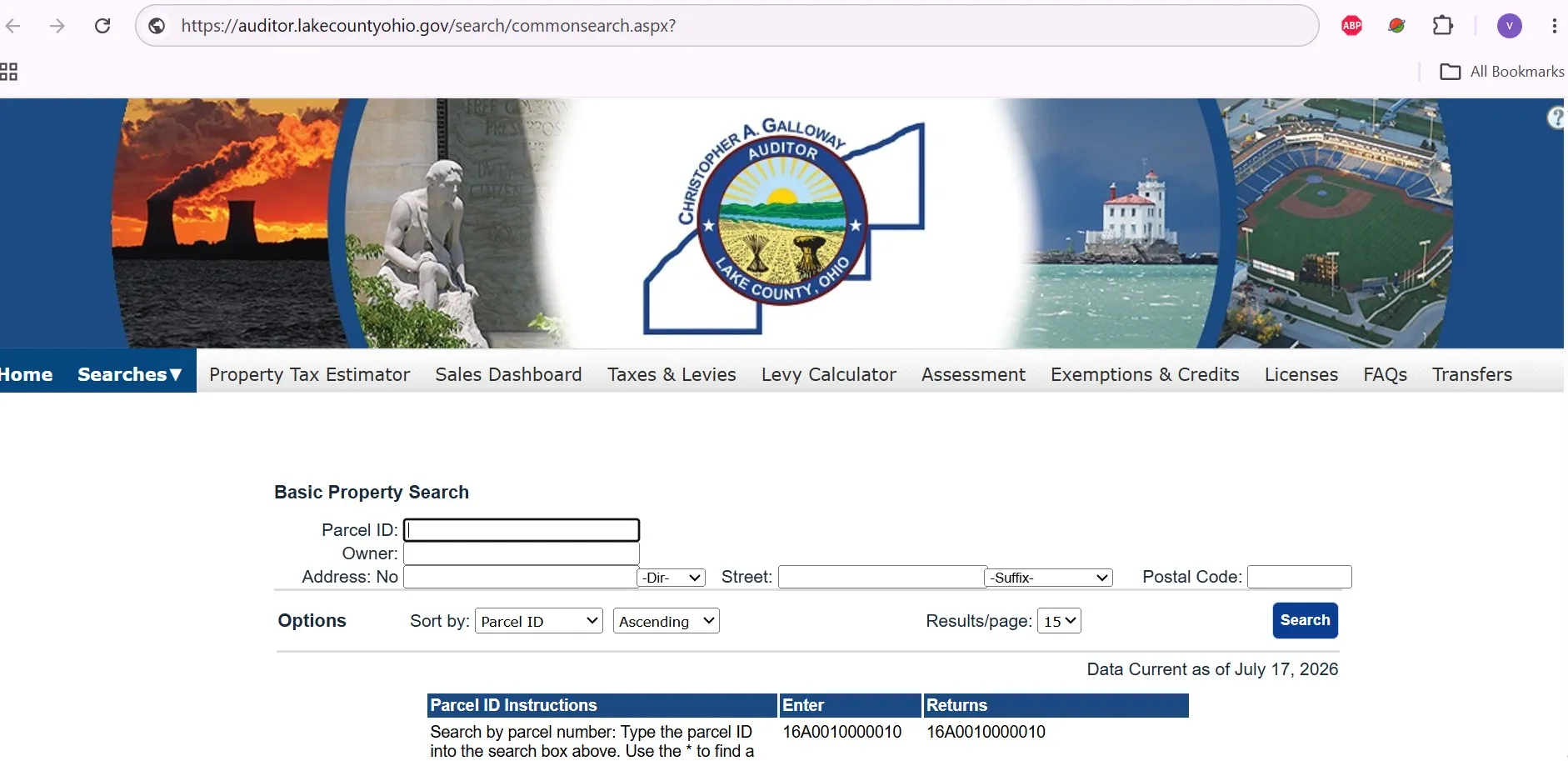
Task: Reload the page with the refresh icon
Action: pos(102,26)
